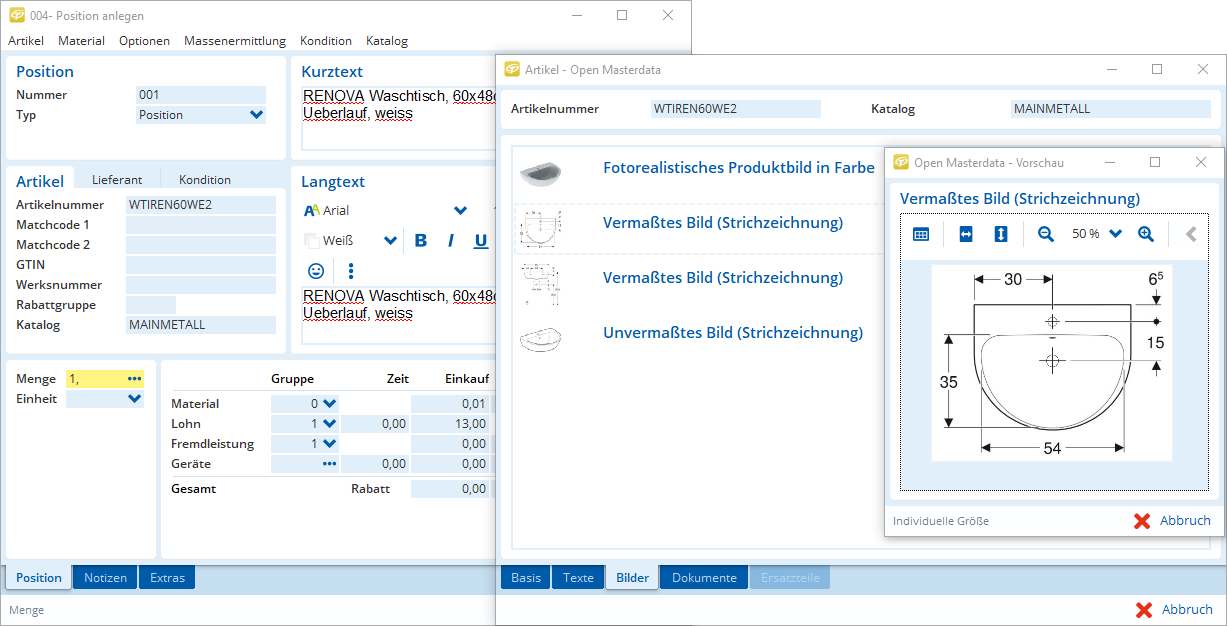The width and height of the screenshot is (1227, 626).
Task: Open the Massenermittlung menu
Action: coord(235,41)
